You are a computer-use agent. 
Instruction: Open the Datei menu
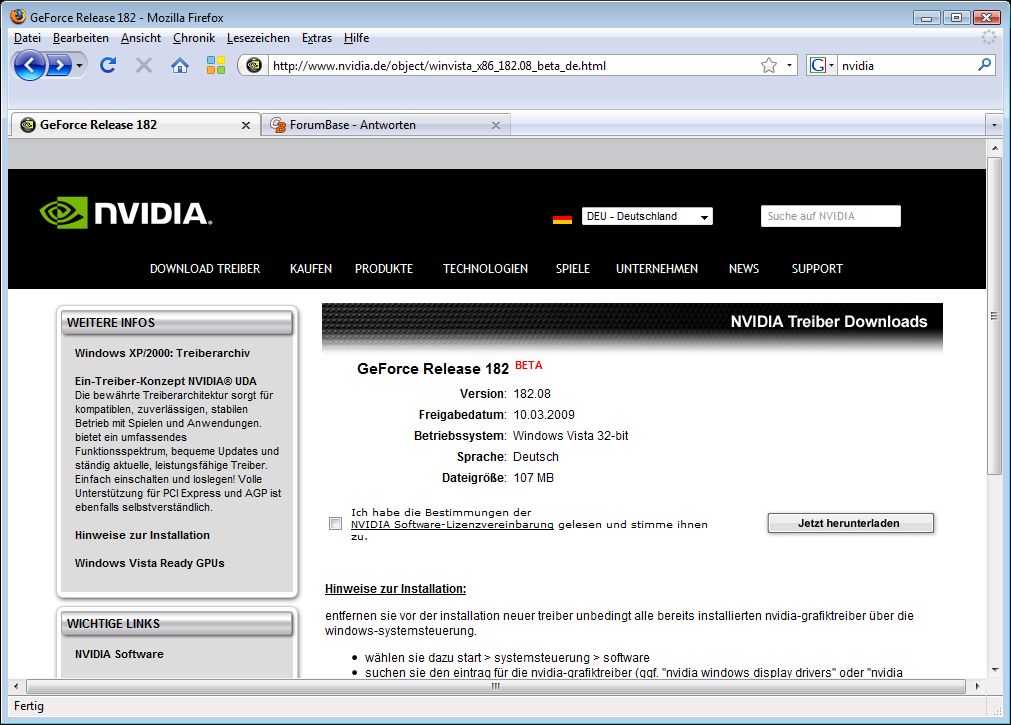(27, 38)
